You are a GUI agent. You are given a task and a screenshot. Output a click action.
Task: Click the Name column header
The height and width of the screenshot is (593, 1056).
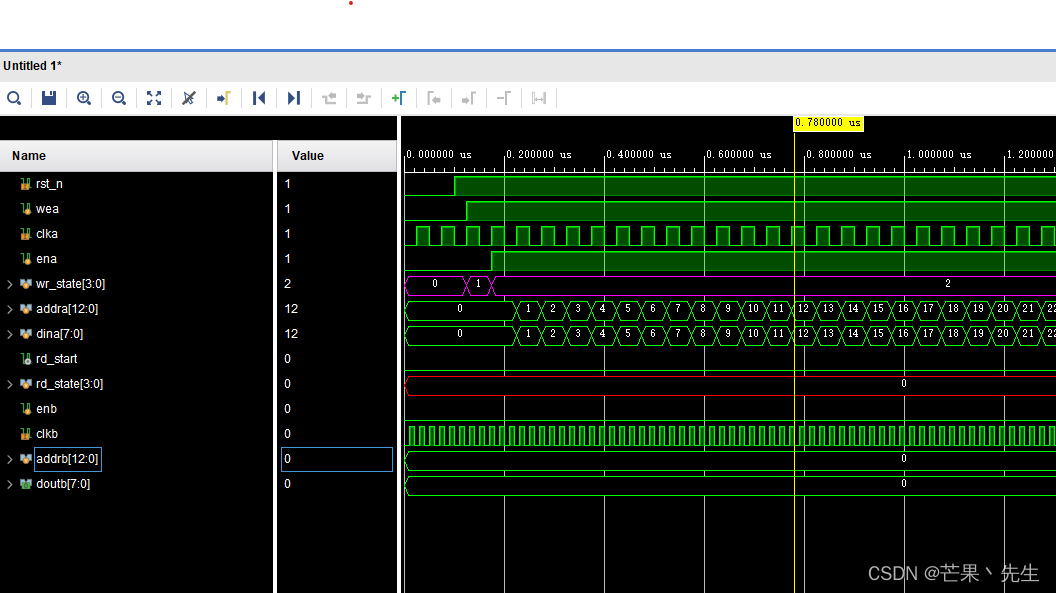click(137, 155)
